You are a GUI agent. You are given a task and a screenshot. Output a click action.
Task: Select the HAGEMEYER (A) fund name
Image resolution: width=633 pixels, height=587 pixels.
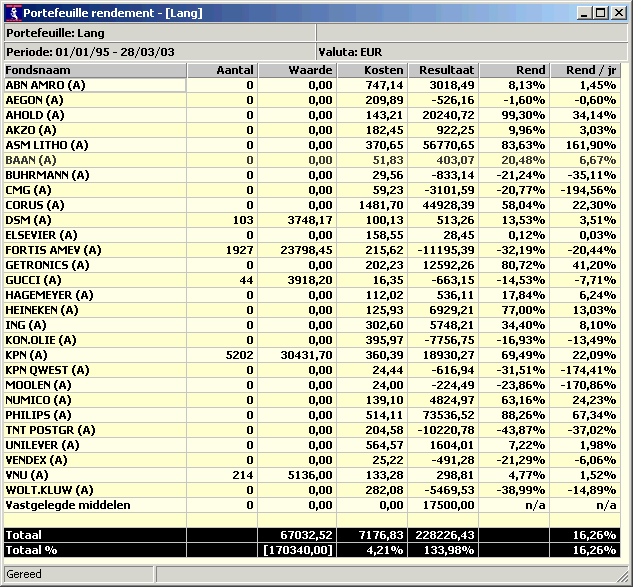(x=49, y=295)
